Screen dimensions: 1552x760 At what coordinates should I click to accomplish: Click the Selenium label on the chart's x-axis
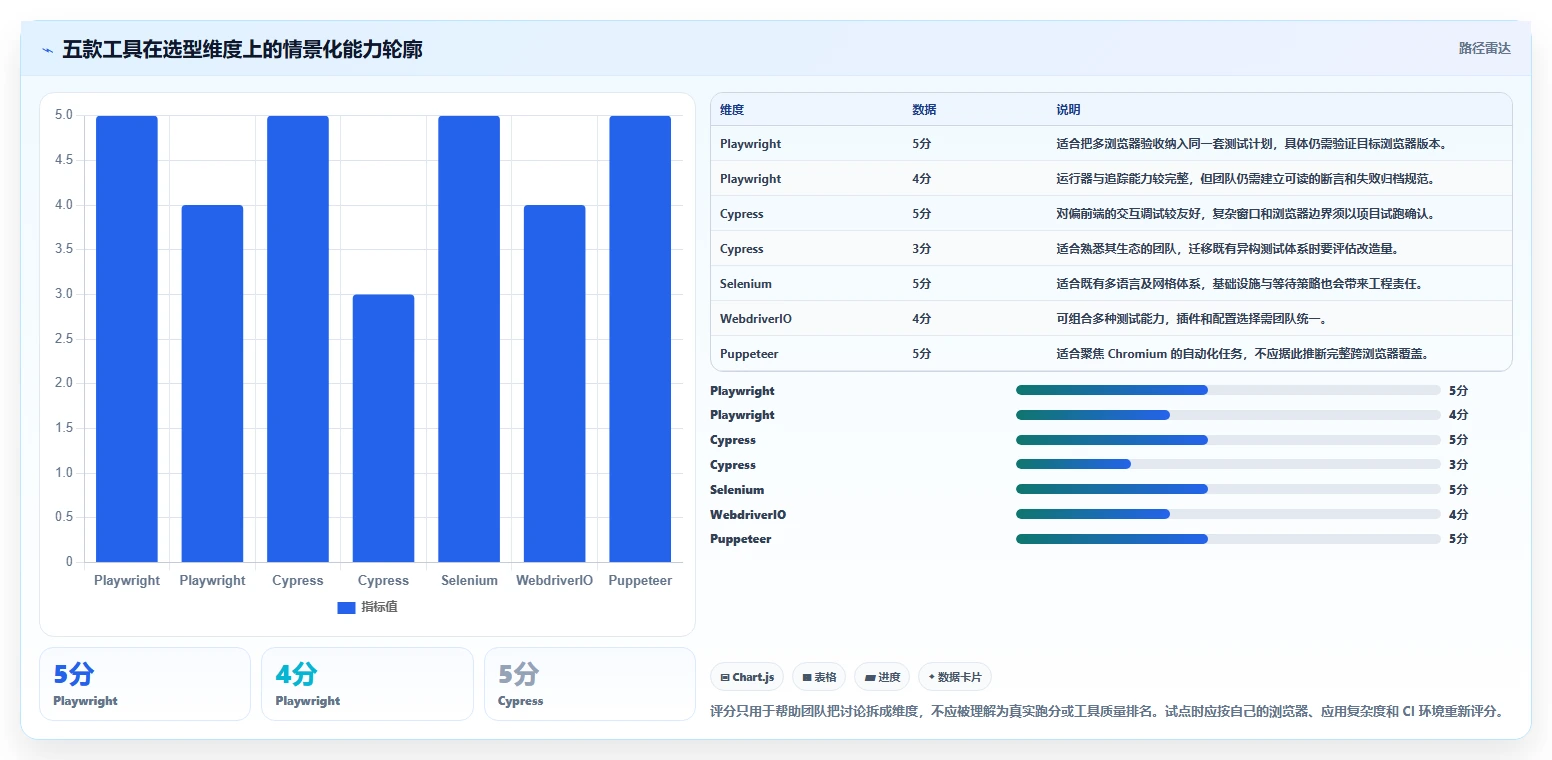pos(469,581)
